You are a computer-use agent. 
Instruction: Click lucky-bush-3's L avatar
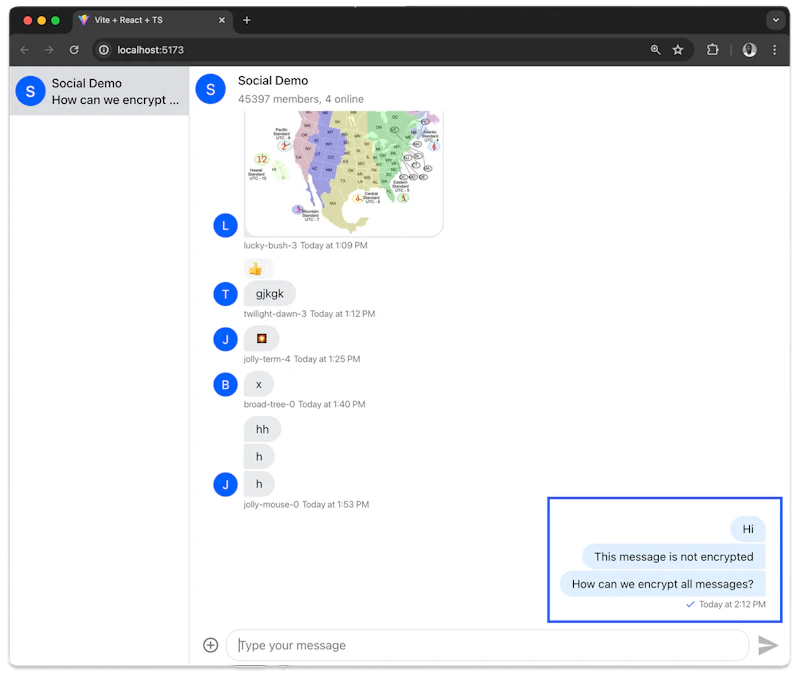tap(226, 225)
